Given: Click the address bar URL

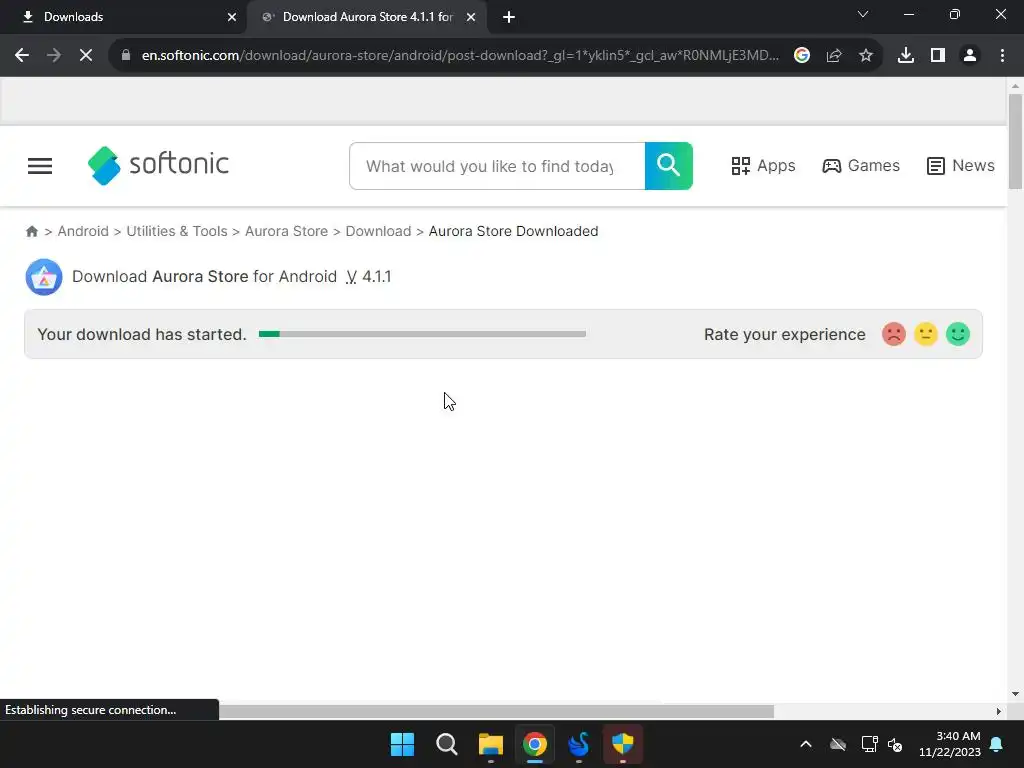Looking at the screenshot, I should click(x=460, y=56).
